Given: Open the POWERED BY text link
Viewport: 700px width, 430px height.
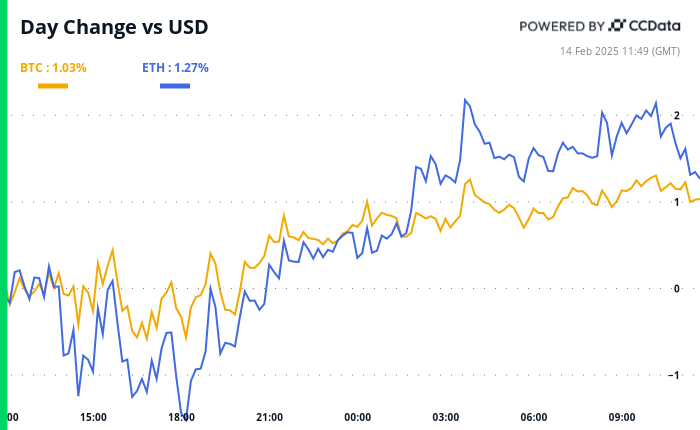Looking at the screenshot, I should (x=561, y=26).
